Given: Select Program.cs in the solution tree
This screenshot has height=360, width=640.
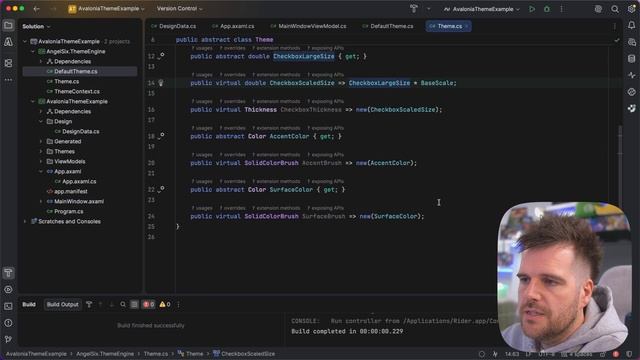Looking at the screenshot, I should click(69, 211).
